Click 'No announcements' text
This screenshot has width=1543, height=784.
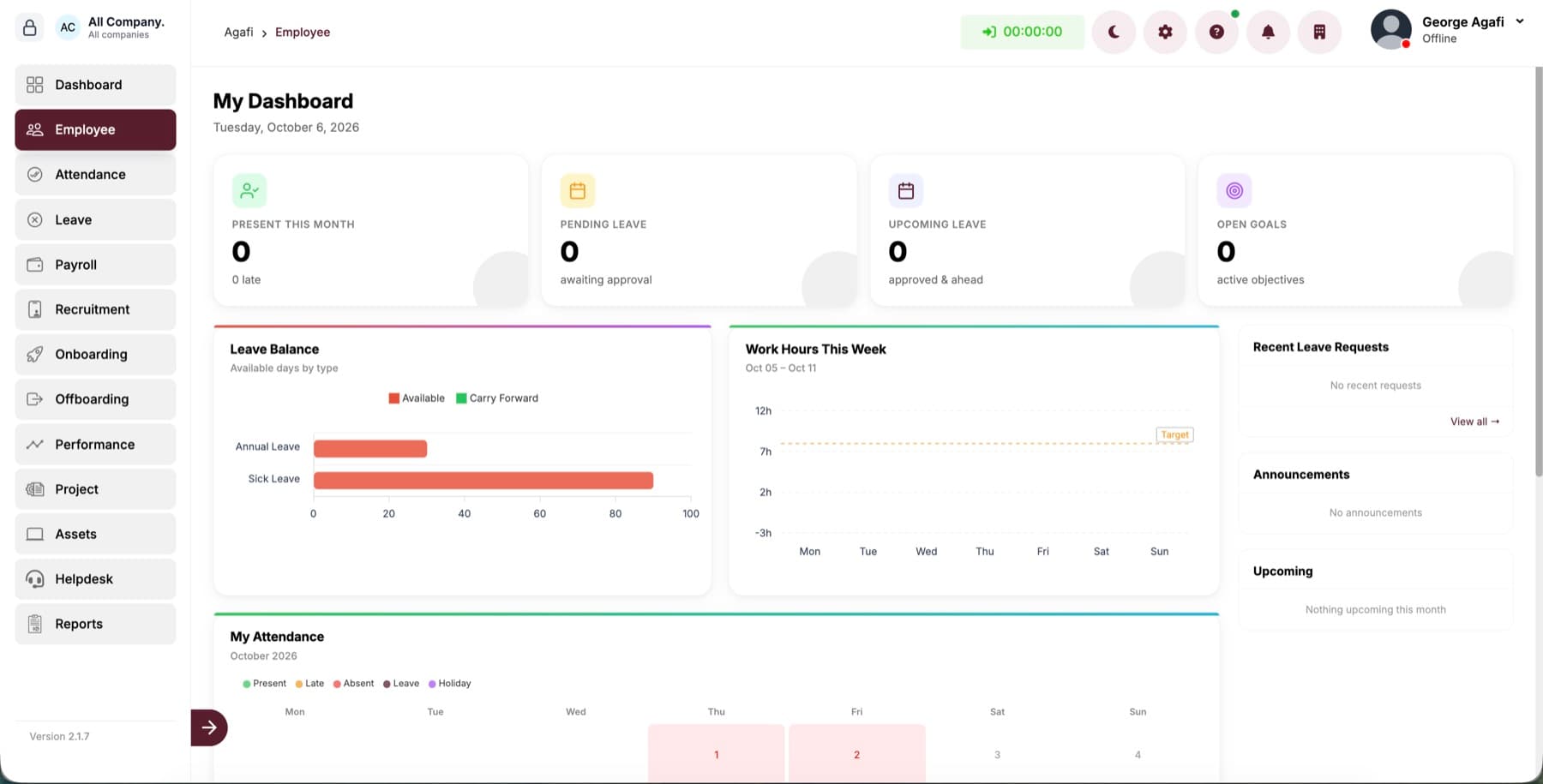tap(1376, 513)
